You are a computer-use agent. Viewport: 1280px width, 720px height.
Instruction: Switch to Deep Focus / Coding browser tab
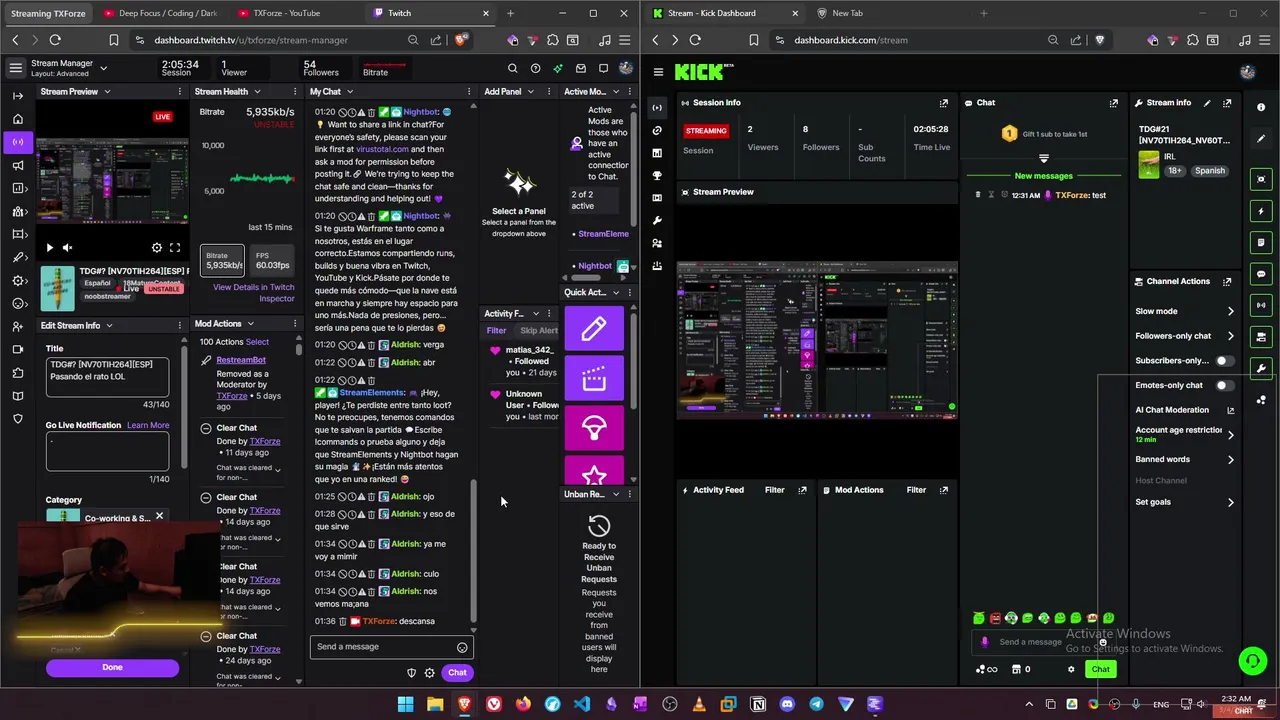(x=163, y=13)
